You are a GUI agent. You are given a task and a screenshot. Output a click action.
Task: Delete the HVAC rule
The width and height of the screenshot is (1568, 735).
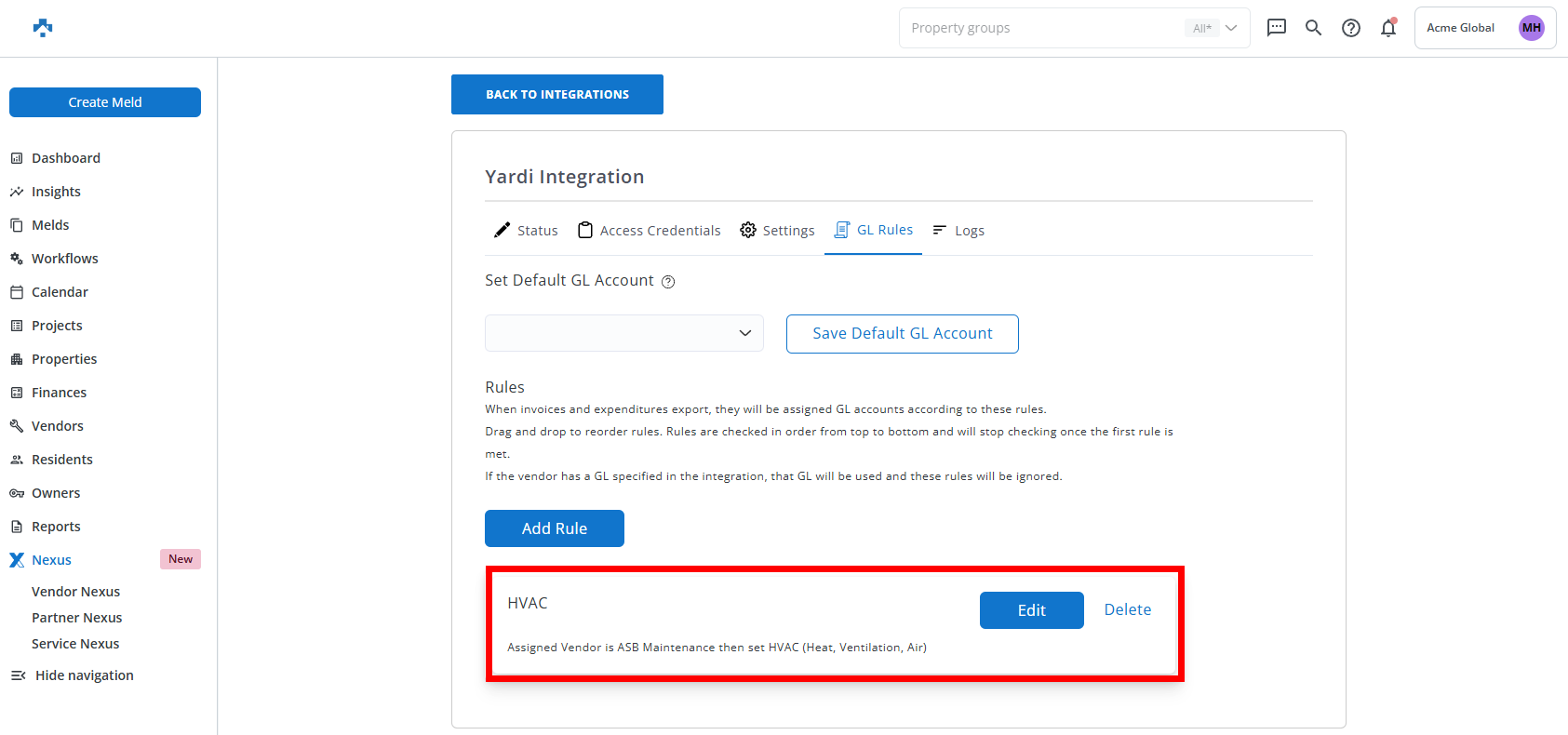click(x=1127, y=609)
